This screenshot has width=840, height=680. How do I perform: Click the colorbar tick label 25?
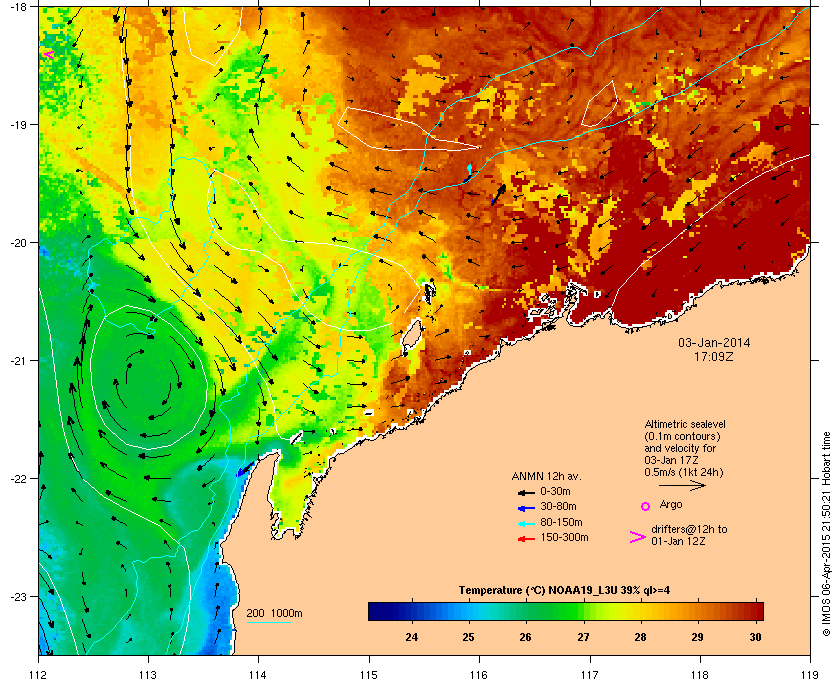pyautogui.click(x=469, y=637)
